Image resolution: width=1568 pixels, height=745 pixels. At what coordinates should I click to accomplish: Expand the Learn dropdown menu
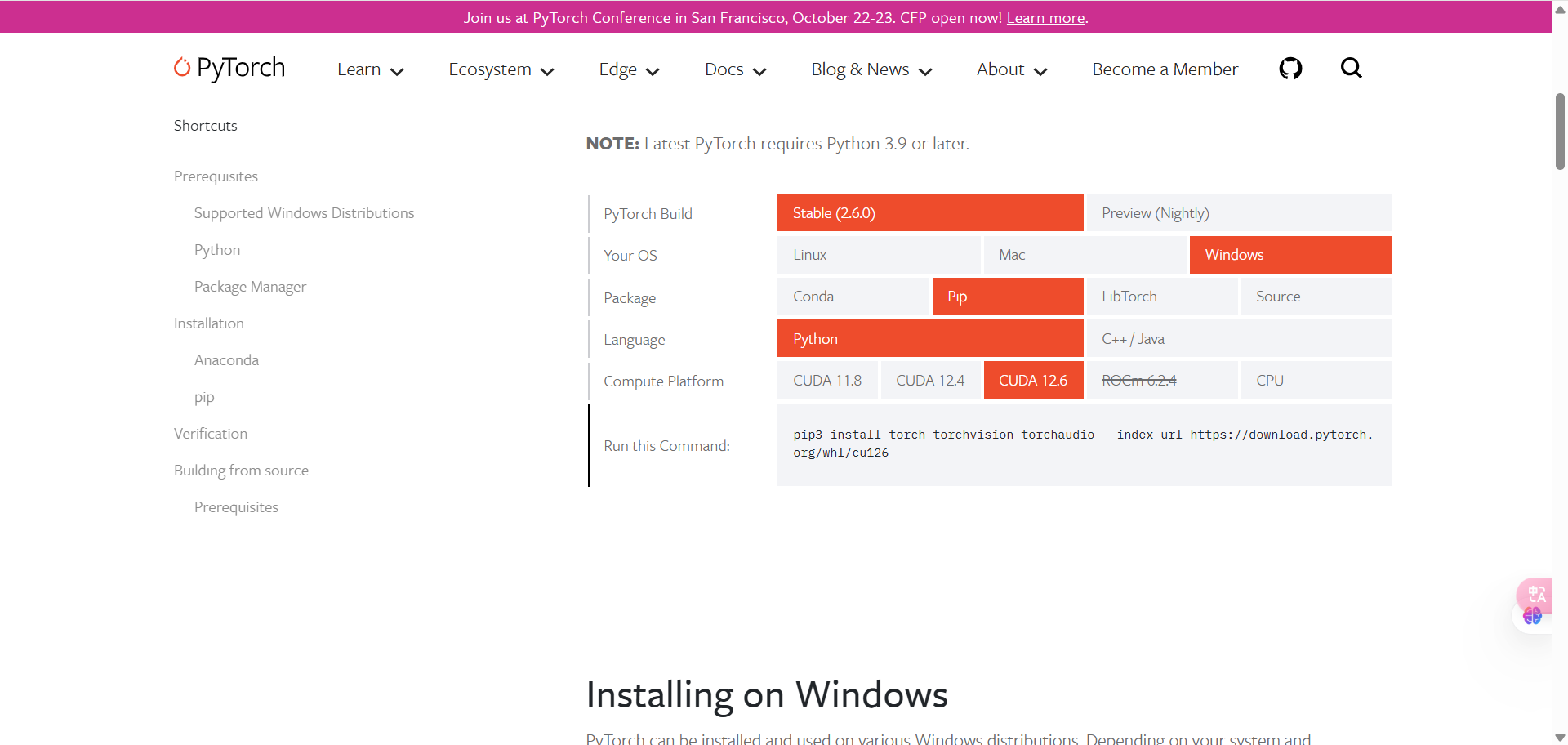pos(371,69)
